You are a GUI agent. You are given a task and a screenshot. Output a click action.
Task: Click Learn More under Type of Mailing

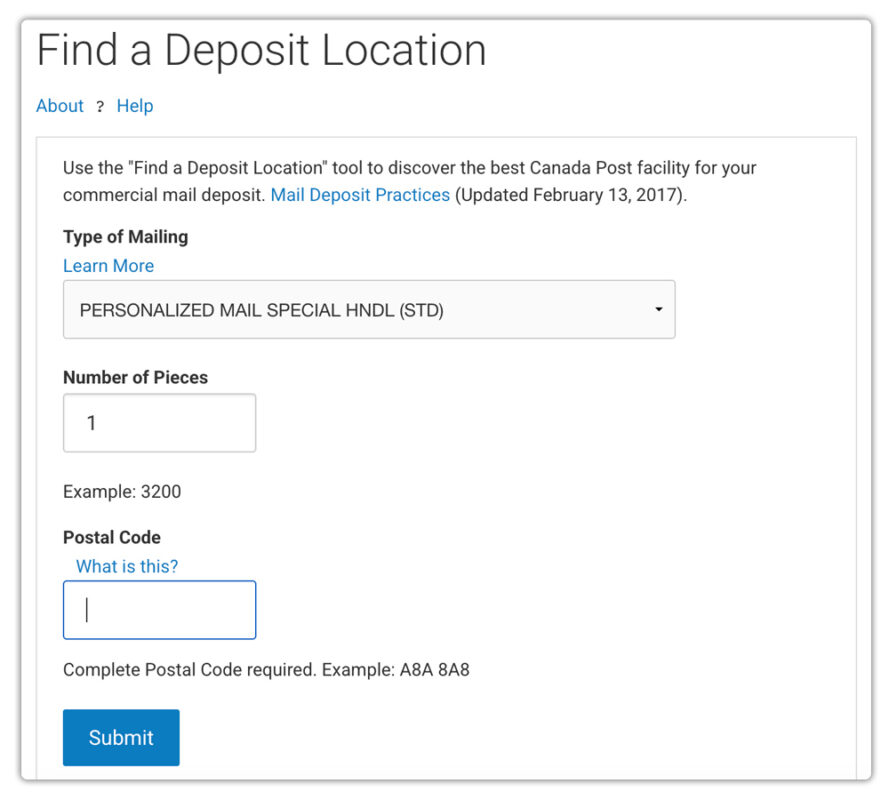(108, 265)
